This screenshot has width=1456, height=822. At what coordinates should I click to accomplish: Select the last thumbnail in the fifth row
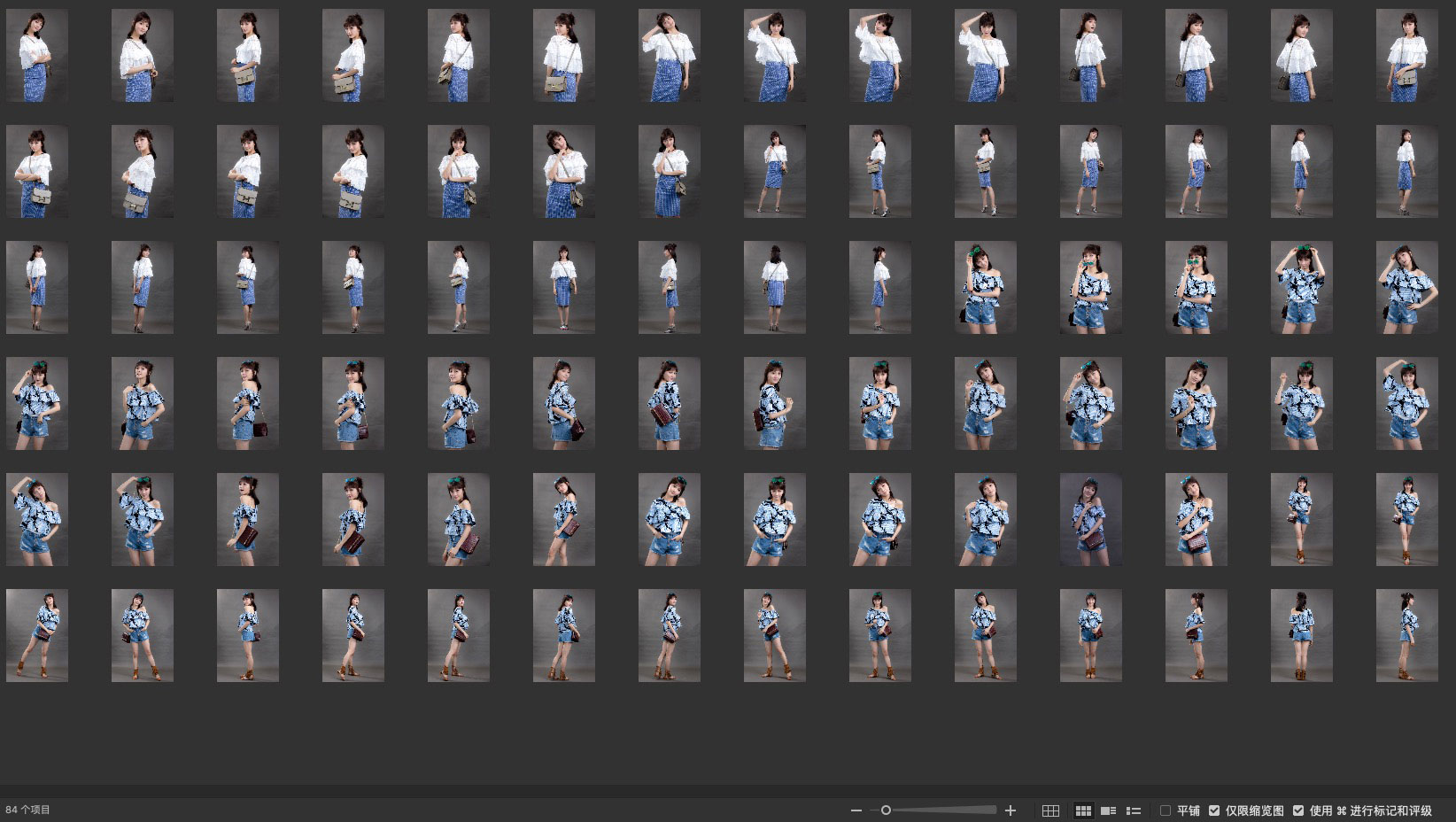[1406, 519]
